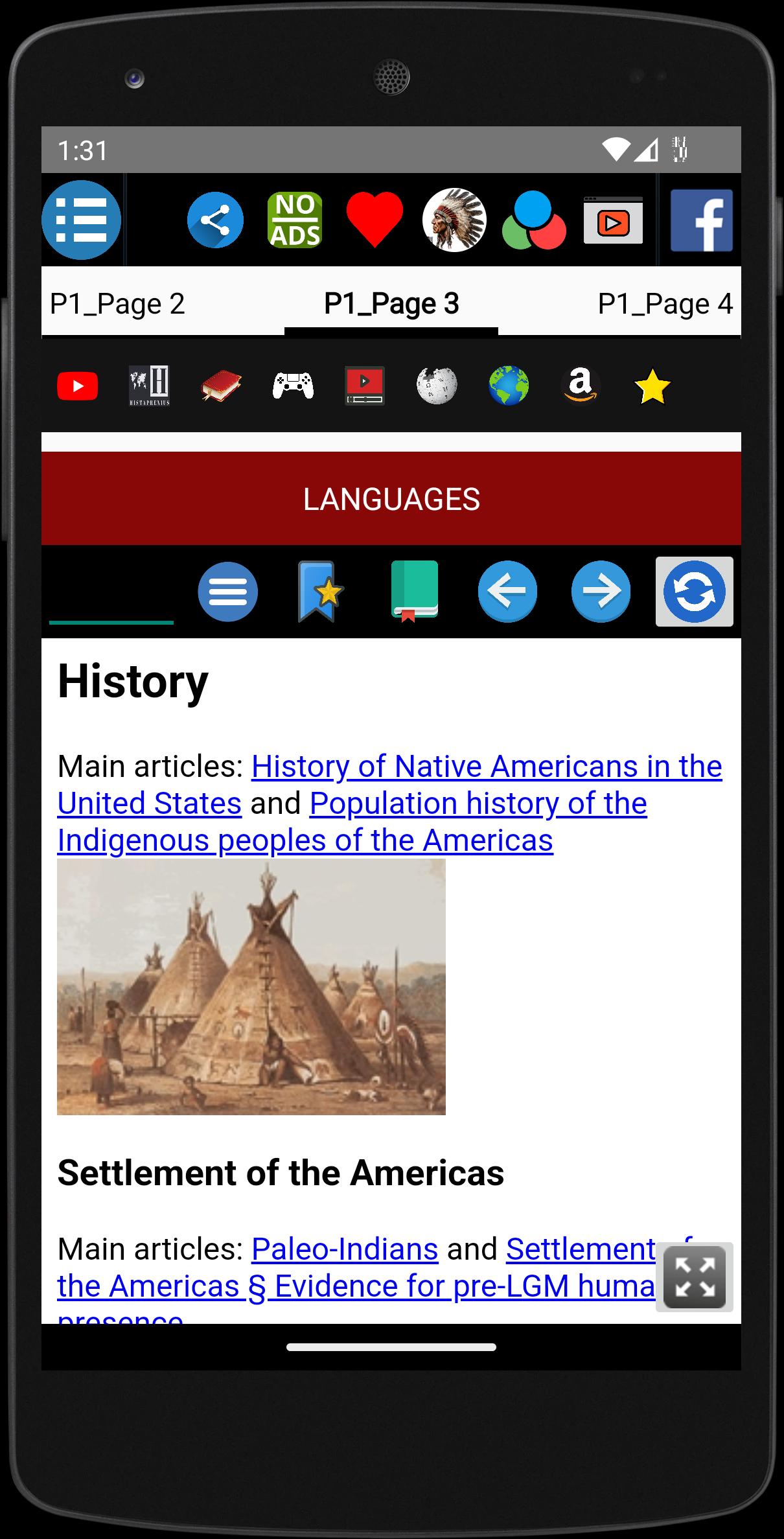Image resolution: width=784 pixels, height=1539 pixels.
Task: Open the Native American chief icon
Action: click(x=454, y=220)
